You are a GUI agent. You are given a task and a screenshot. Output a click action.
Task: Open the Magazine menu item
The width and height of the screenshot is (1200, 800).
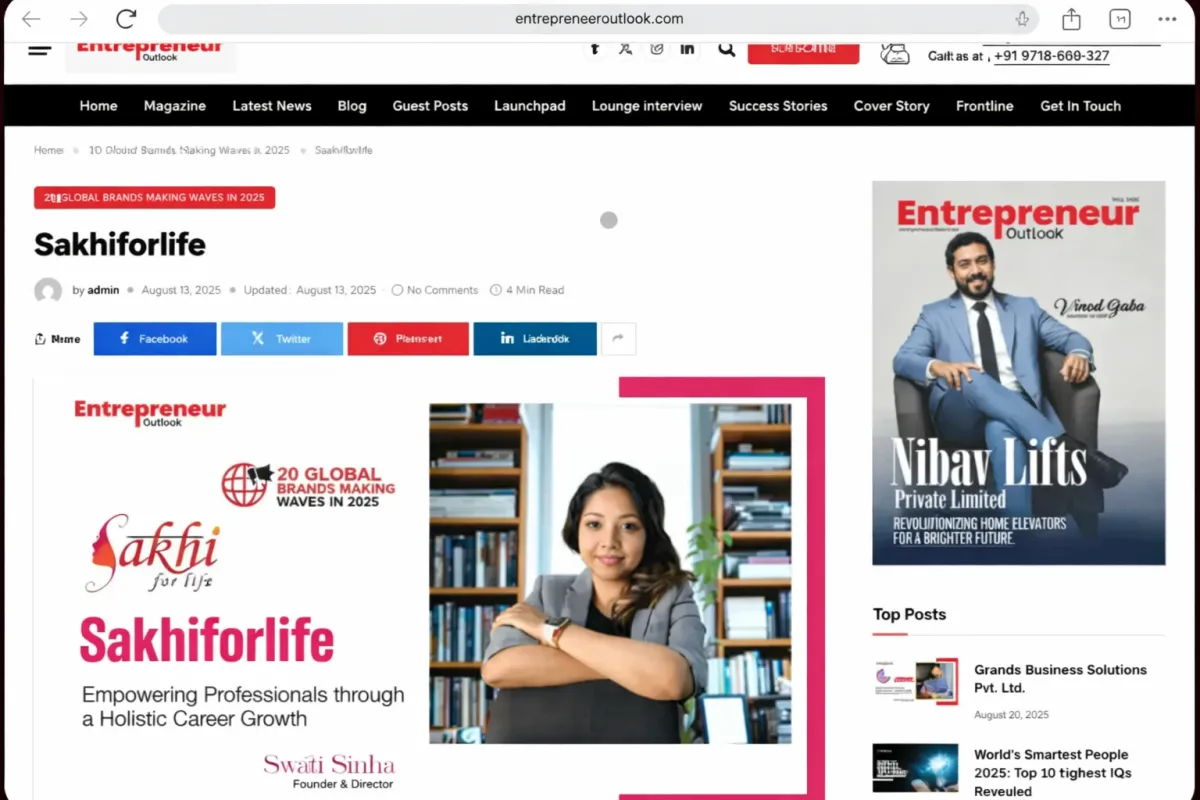tap(175, 106)
